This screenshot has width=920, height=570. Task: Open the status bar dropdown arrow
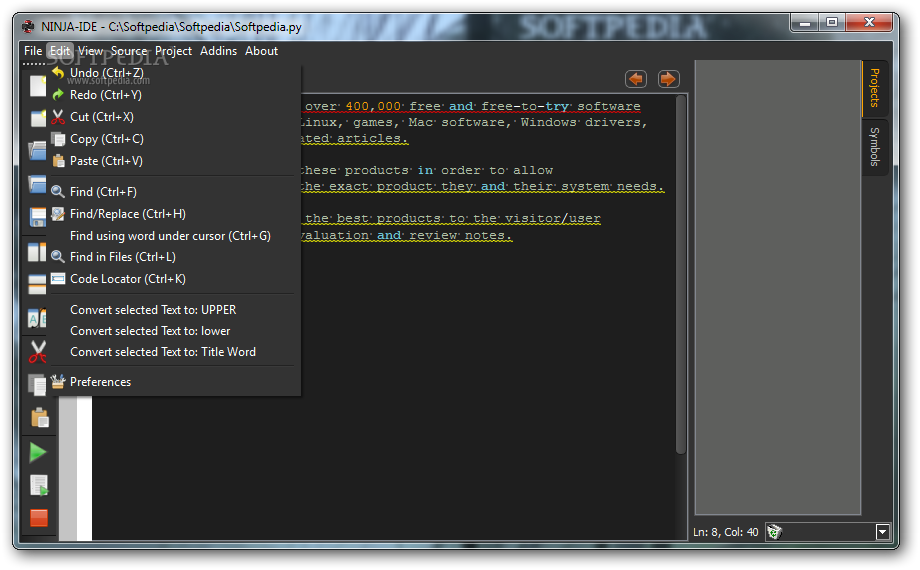tap(882, 532)
